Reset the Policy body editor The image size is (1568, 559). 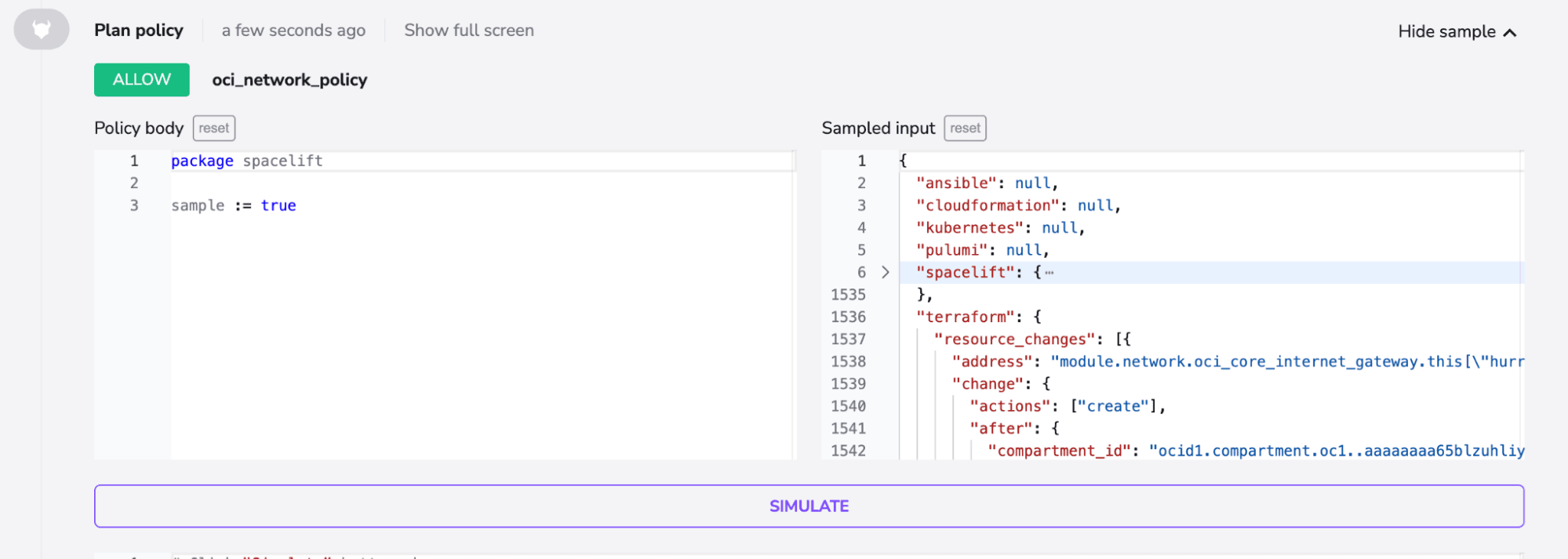pyautogui.click(x=214, y=128)
